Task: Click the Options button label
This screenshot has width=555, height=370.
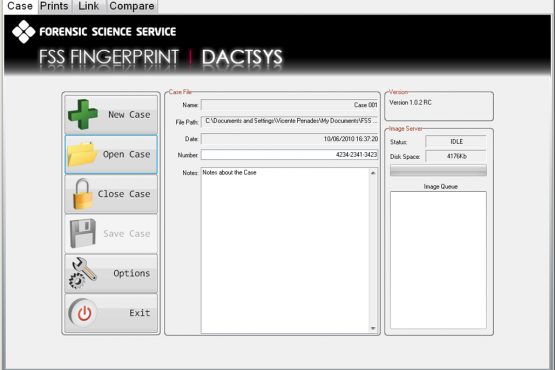Action: [x=132, y=273]
